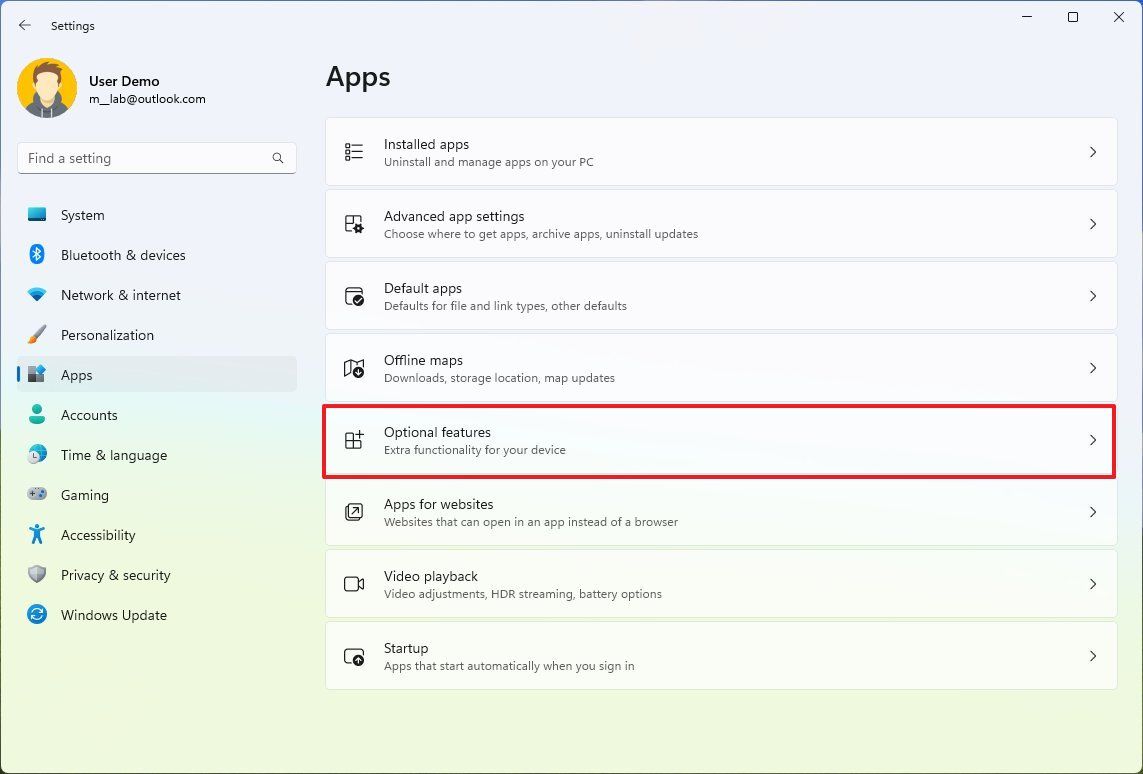Expand Apps for websites using its chevron

[x=1092, y=512]
